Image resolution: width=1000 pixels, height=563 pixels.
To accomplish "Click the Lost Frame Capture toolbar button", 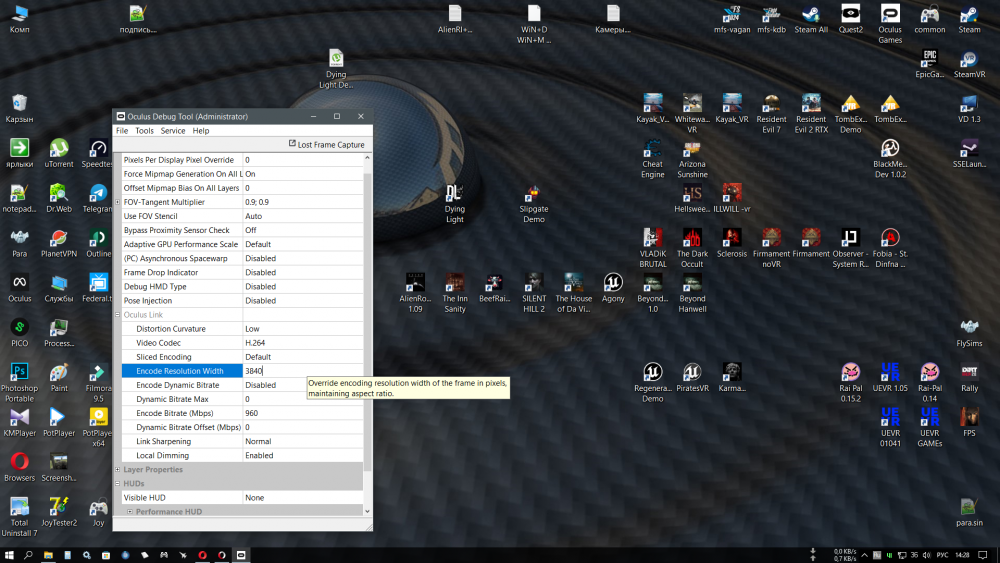I will point(325,145).
